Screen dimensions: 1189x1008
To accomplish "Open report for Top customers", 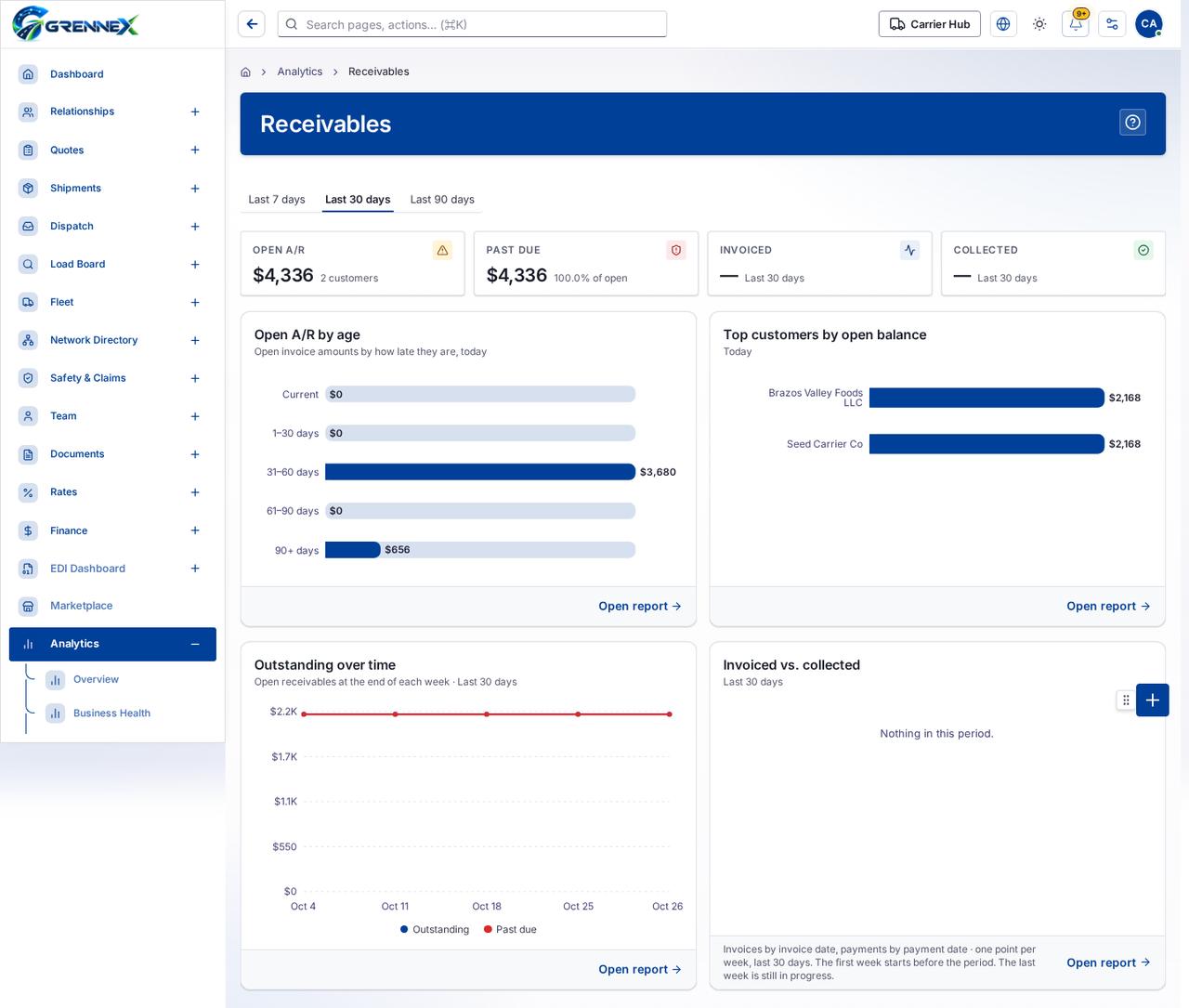I will pos(1108,606).
